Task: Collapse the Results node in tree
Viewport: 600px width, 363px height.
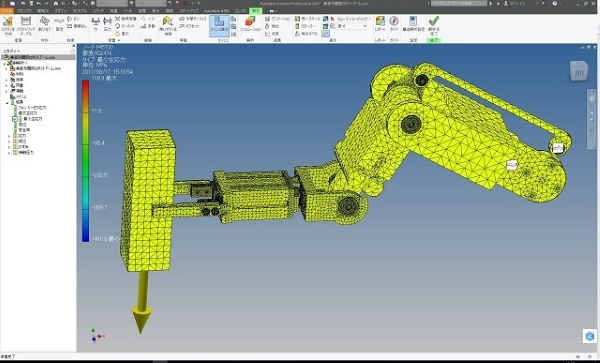Action: point(7,103)
